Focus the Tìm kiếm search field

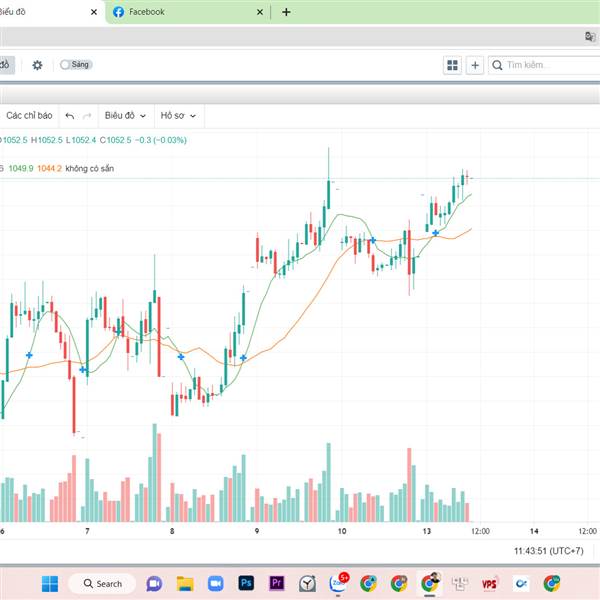point(544,65)
